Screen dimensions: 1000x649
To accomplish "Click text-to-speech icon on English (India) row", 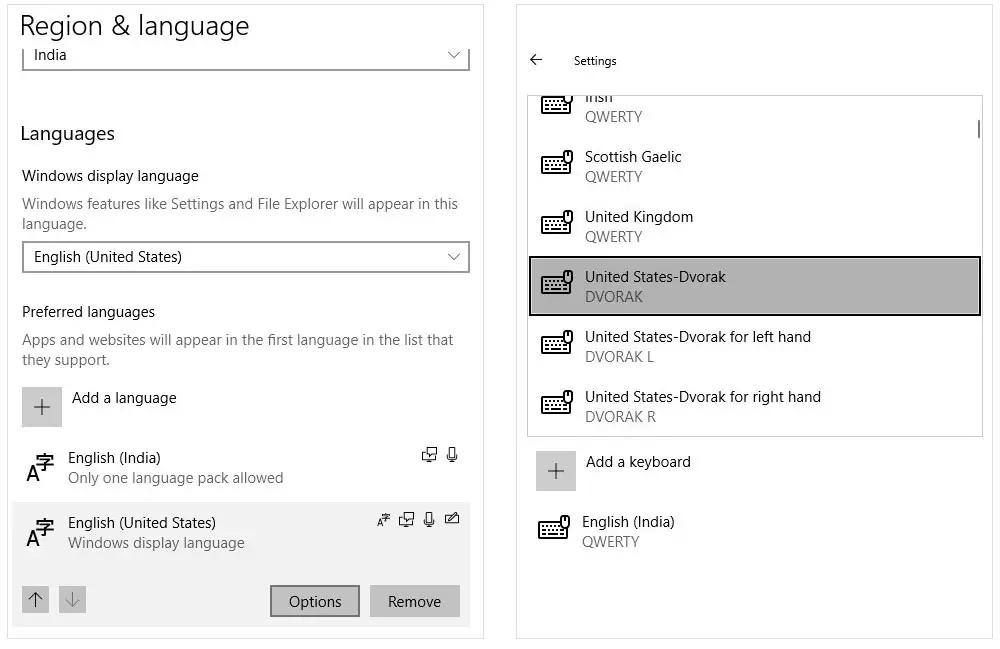I will point(429,455).
